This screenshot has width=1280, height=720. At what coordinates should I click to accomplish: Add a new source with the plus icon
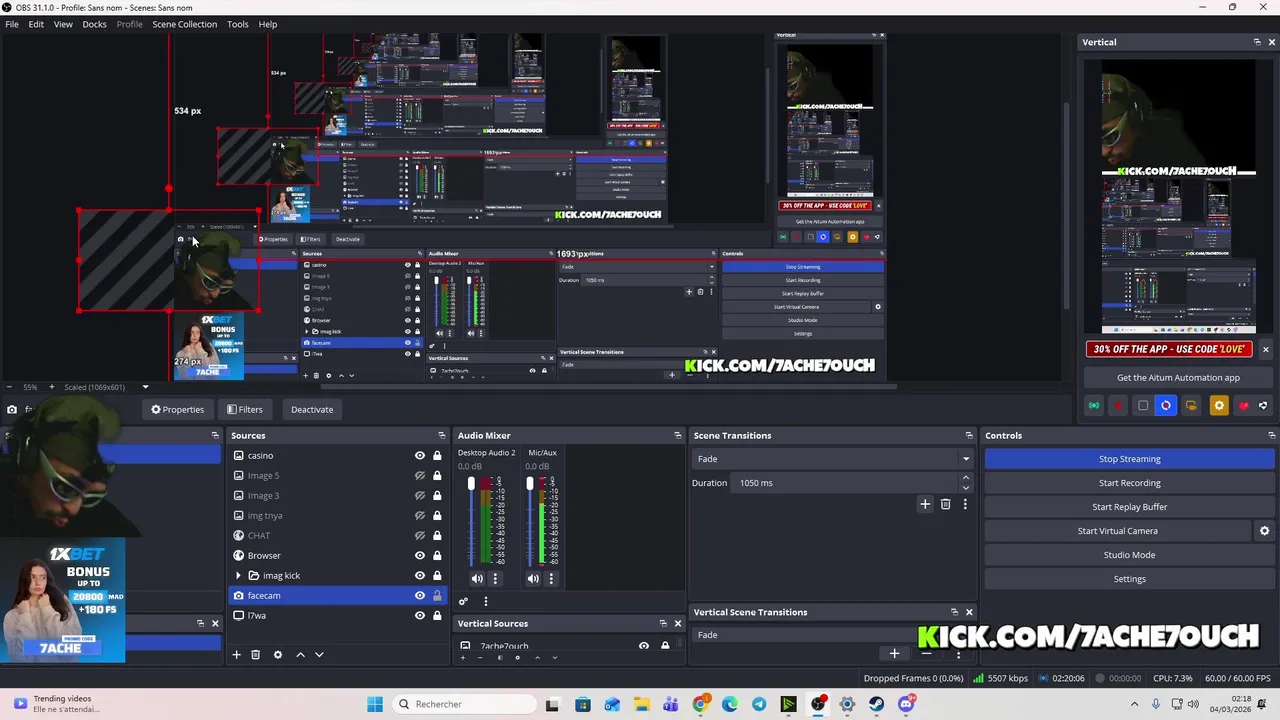237,654
